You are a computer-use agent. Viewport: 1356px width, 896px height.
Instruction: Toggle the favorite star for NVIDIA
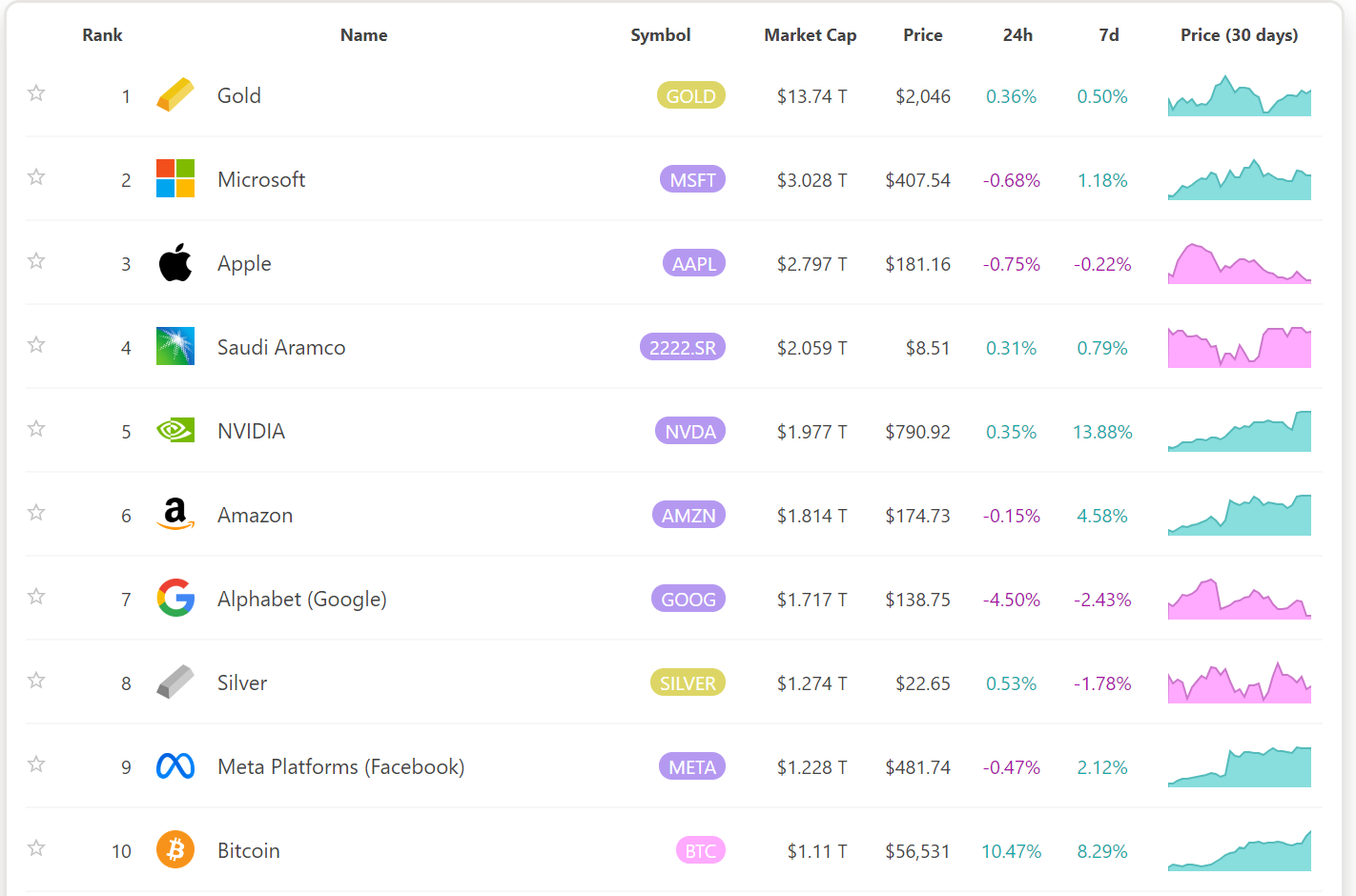pos(36,428)
